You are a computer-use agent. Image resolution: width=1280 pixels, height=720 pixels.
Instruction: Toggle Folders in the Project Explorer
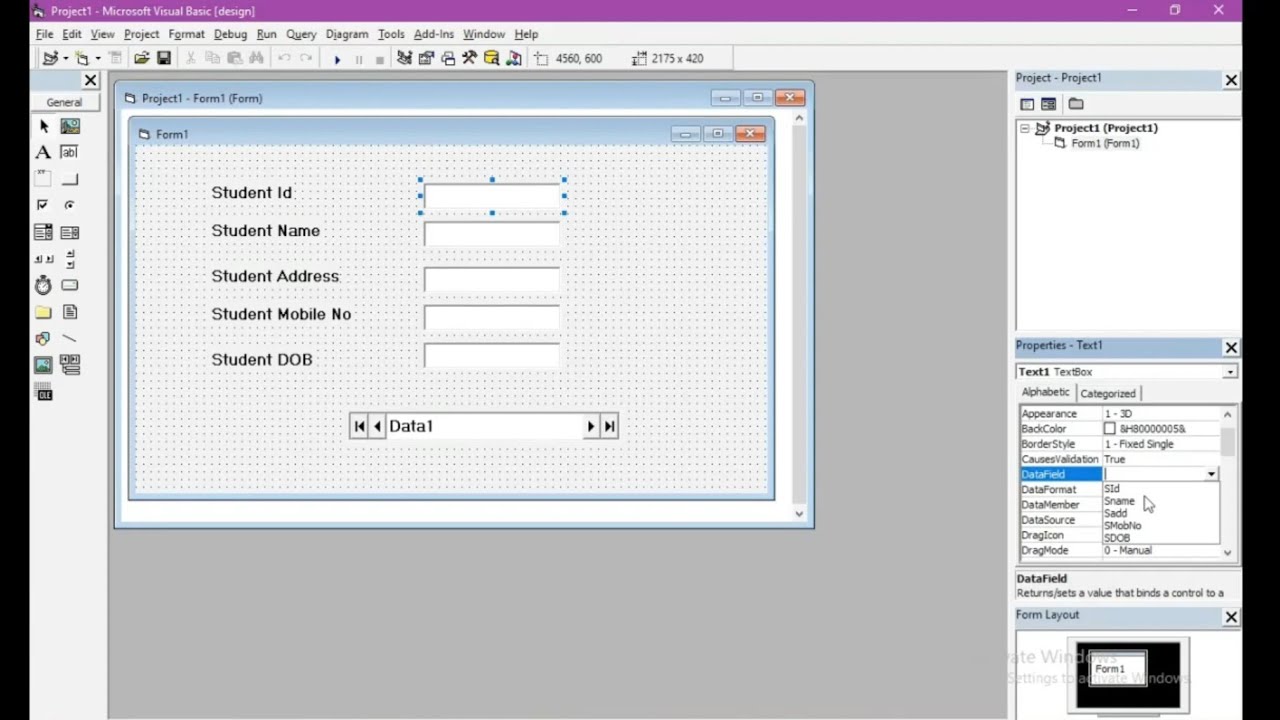click(1076, 104)
